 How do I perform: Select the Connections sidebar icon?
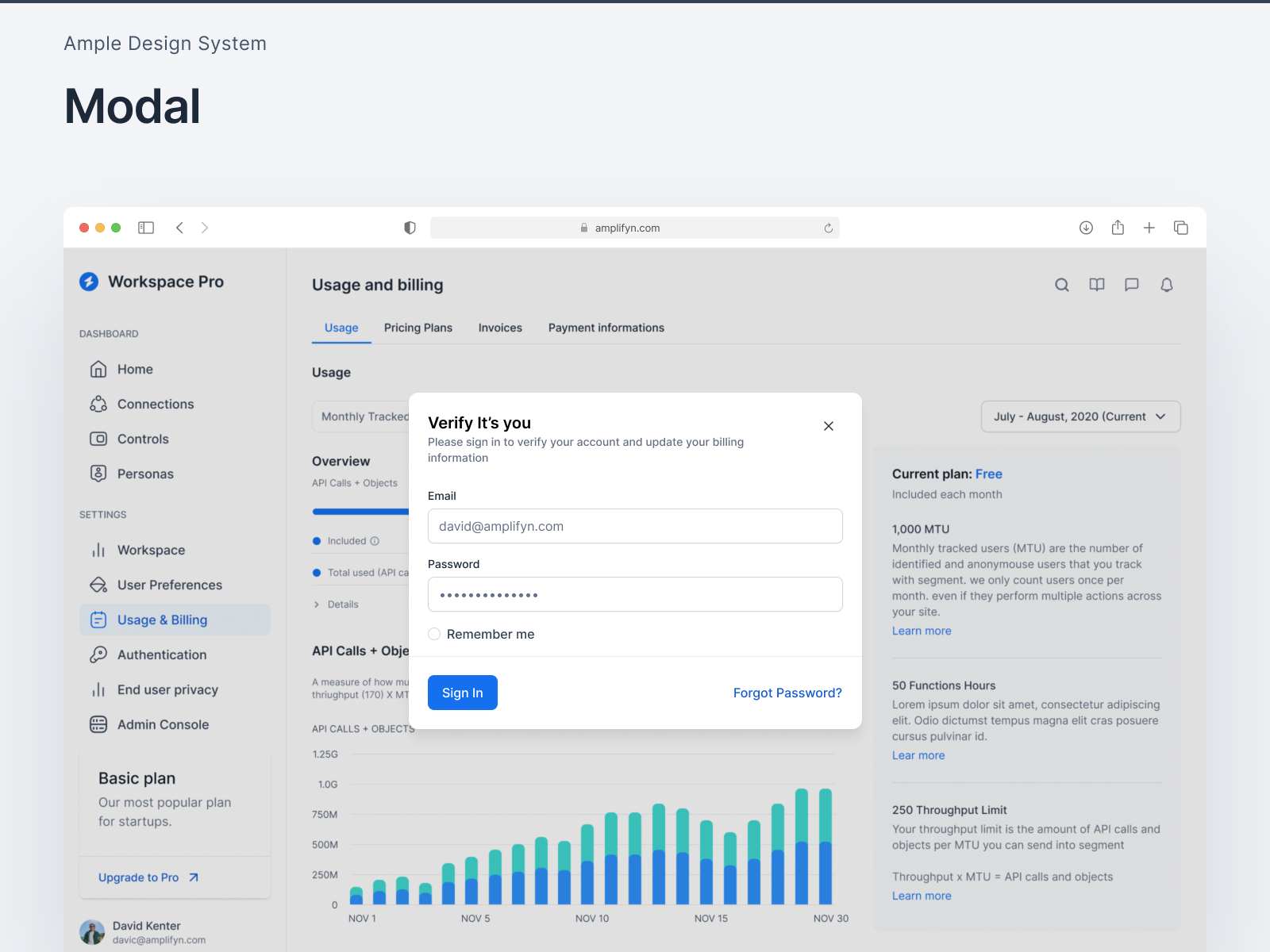[x=98, y=404]
